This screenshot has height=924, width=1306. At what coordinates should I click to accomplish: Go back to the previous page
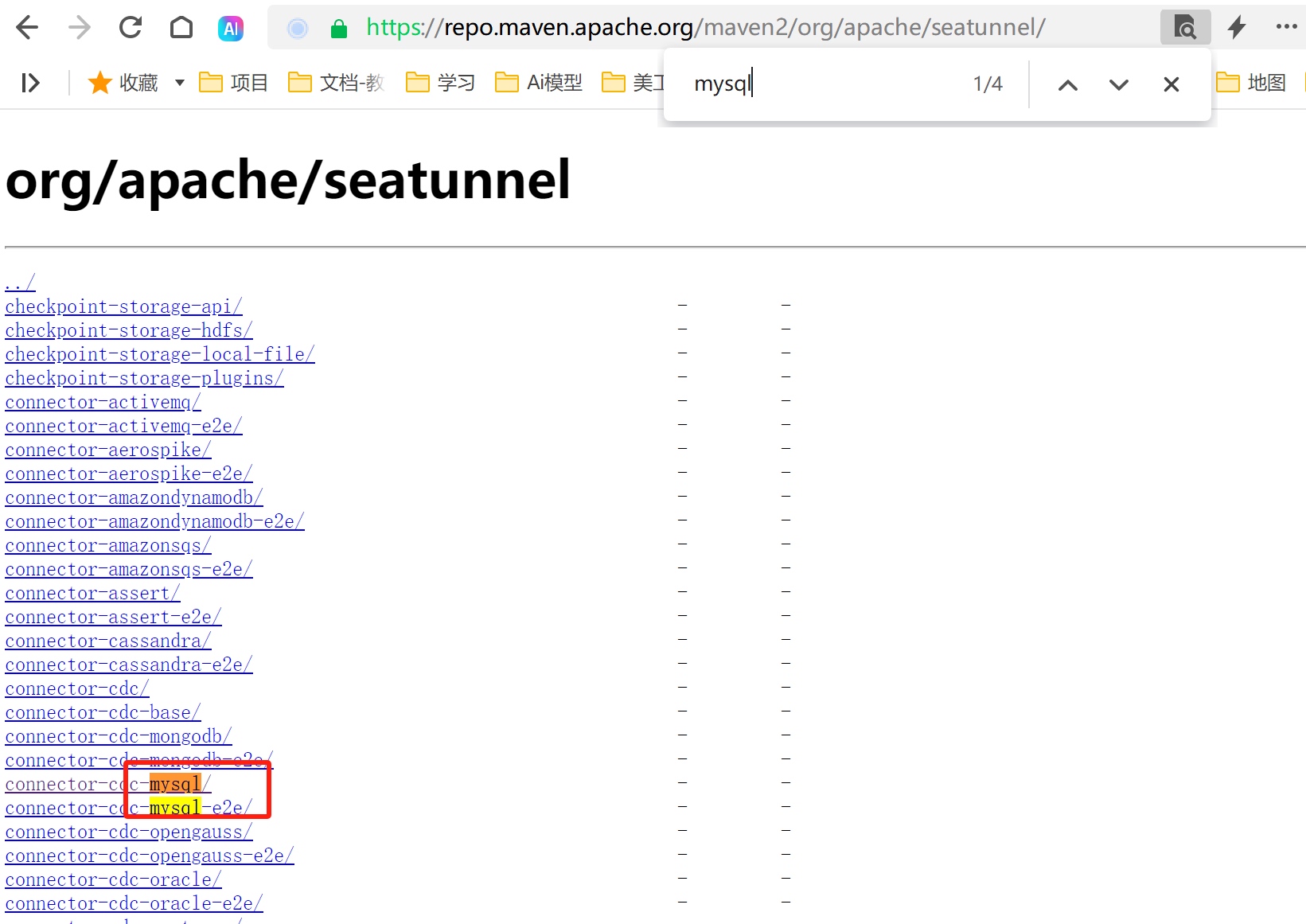(26, 27)
